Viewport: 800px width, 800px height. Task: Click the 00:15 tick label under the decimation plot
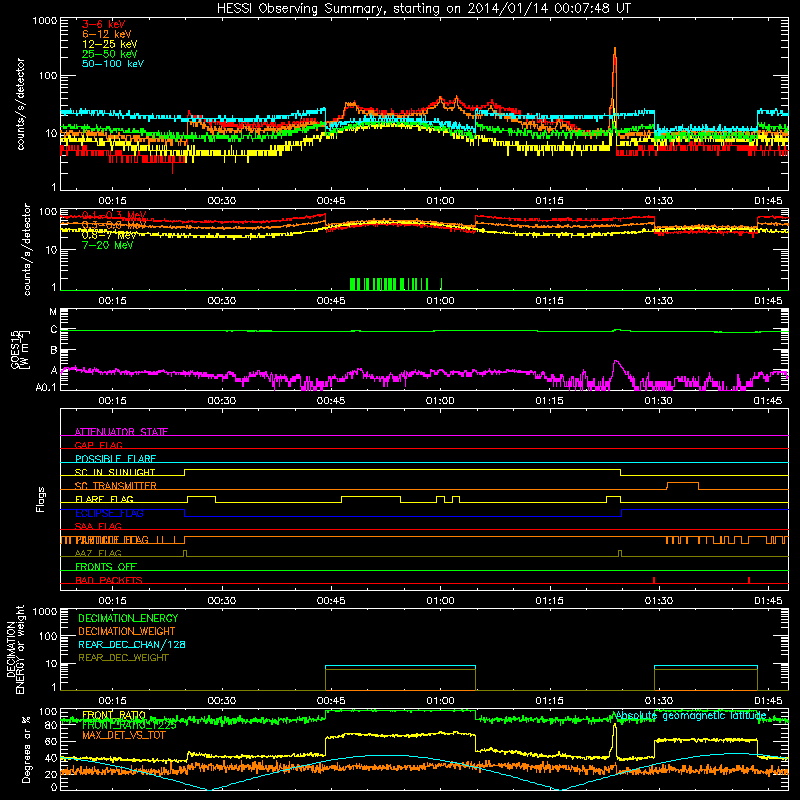click(112, 701)
